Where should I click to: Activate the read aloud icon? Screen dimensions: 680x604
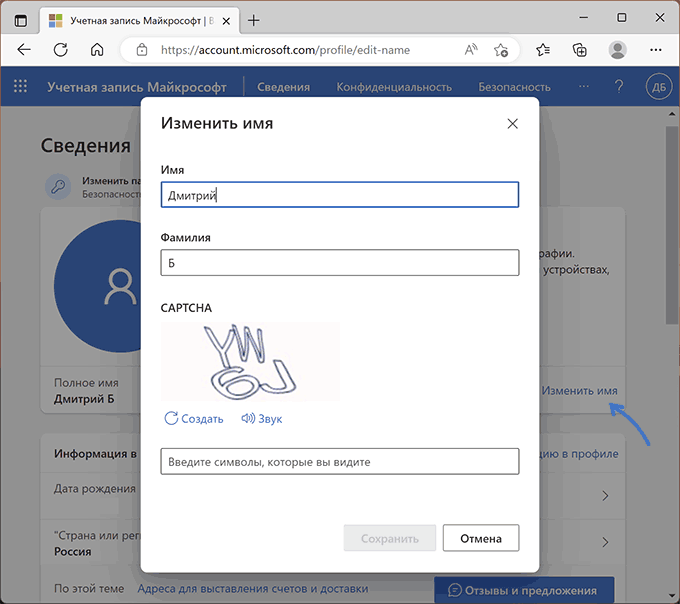471,50
